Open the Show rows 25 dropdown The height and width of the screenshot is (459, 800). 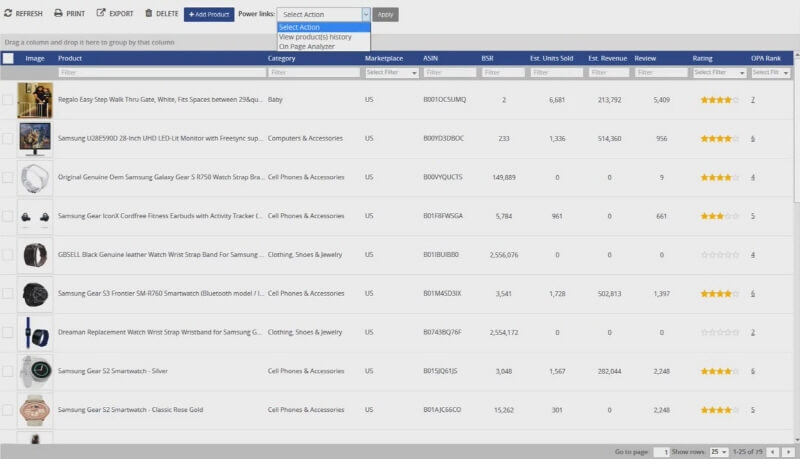718,452
